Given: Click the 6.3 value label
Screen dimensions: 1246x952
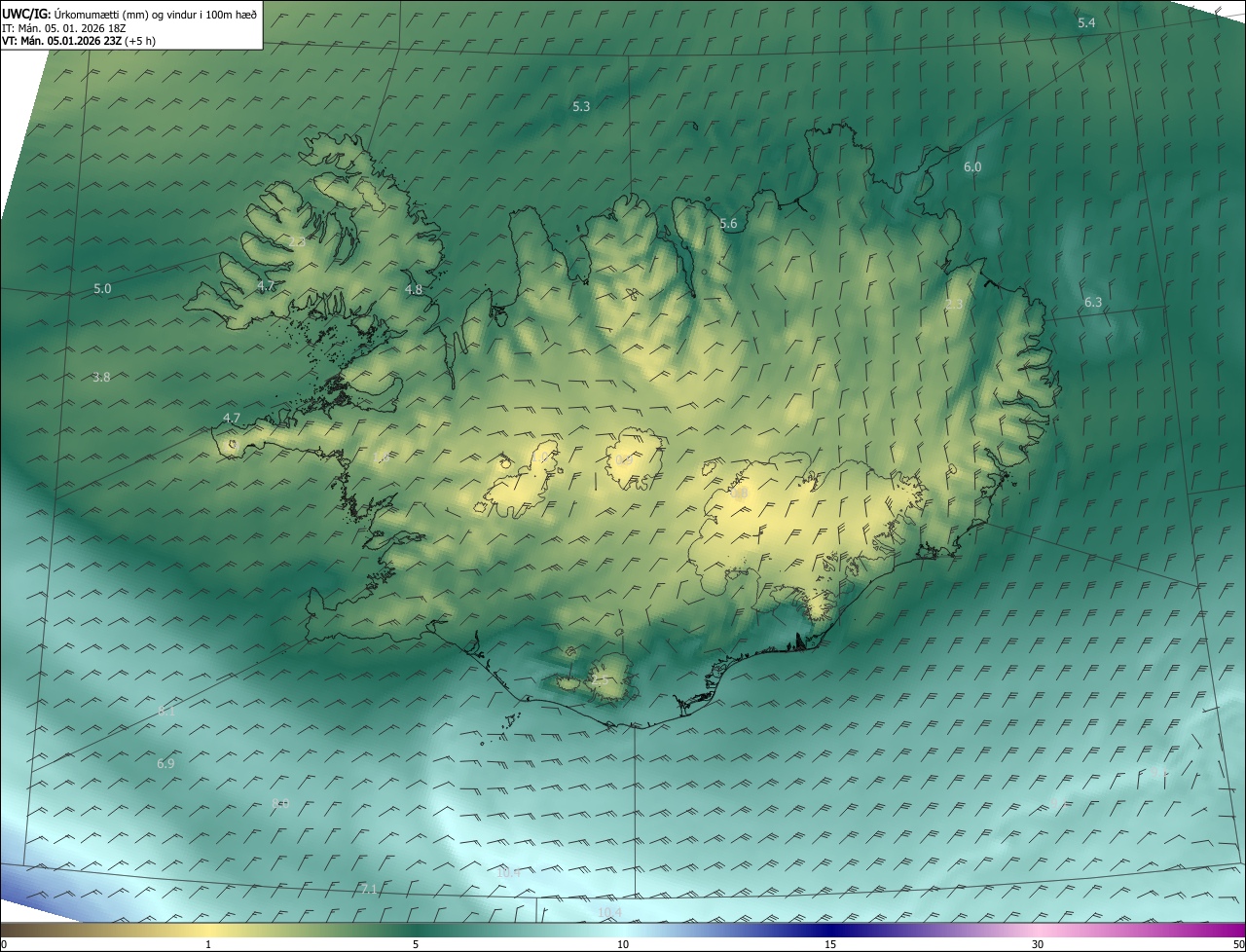Looking at the screenshot, I should pos(1093,302).
